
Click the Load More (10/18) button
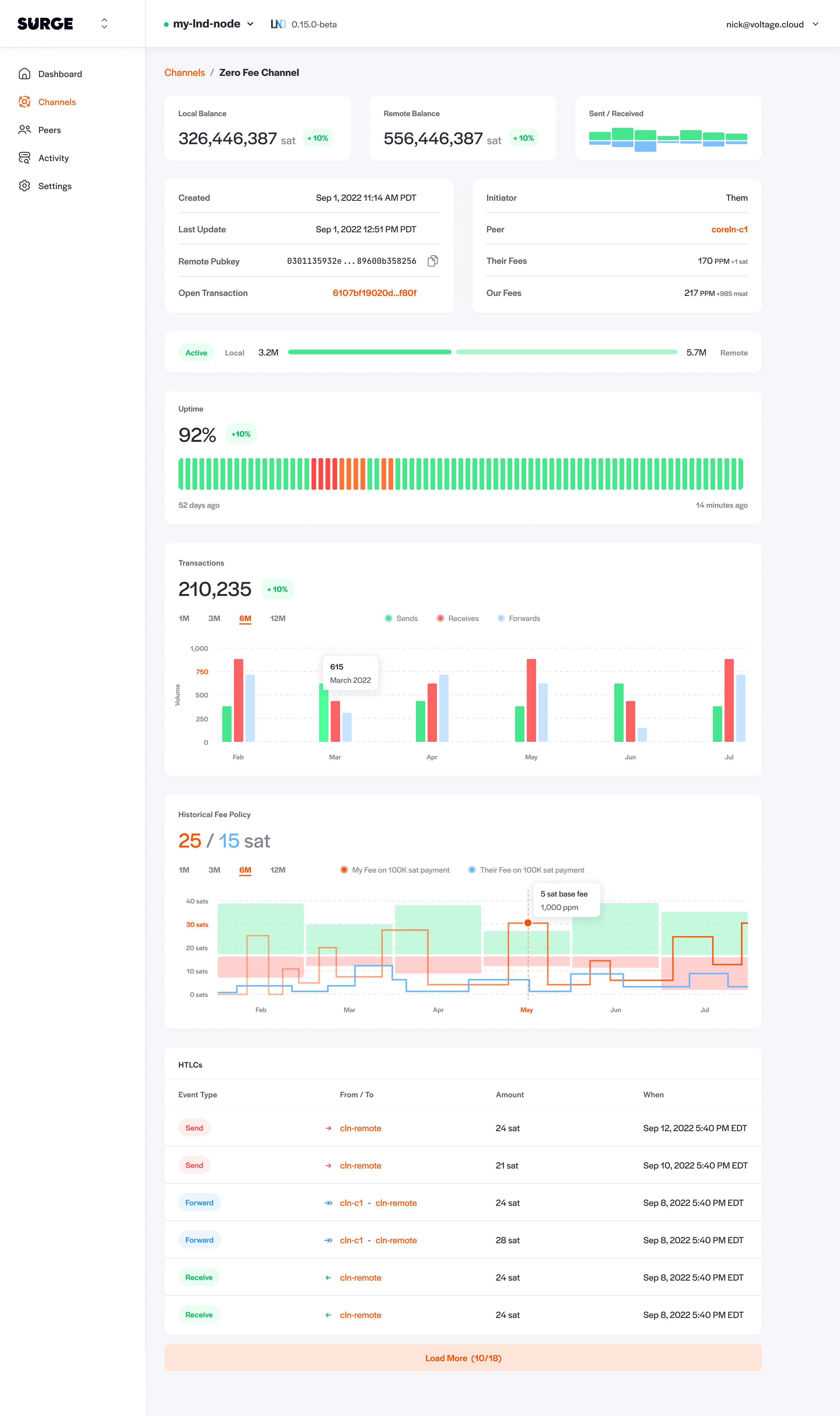click(x=463, y=1358)
